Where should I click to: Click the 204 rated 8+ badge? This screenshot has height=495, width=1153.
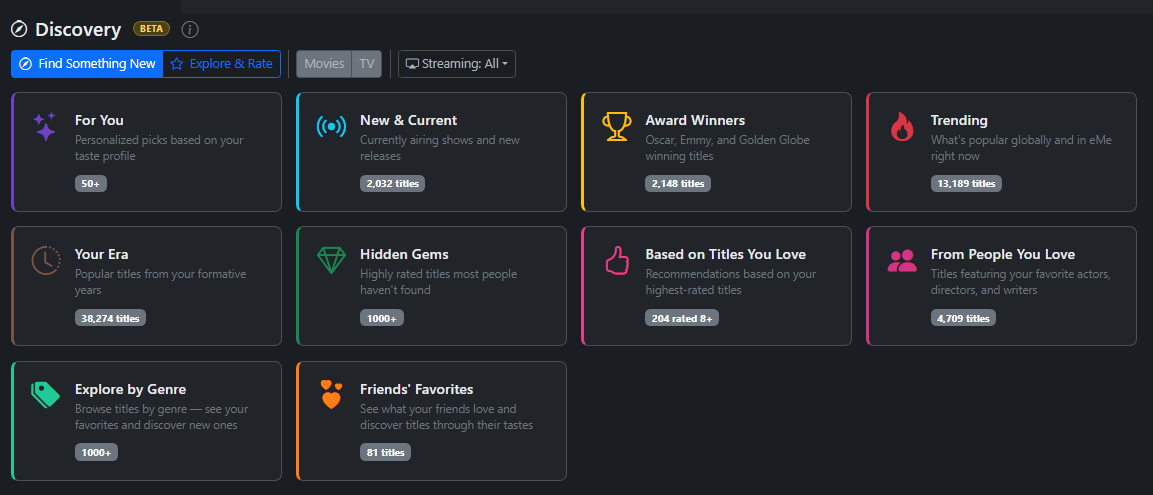(681, 318)
